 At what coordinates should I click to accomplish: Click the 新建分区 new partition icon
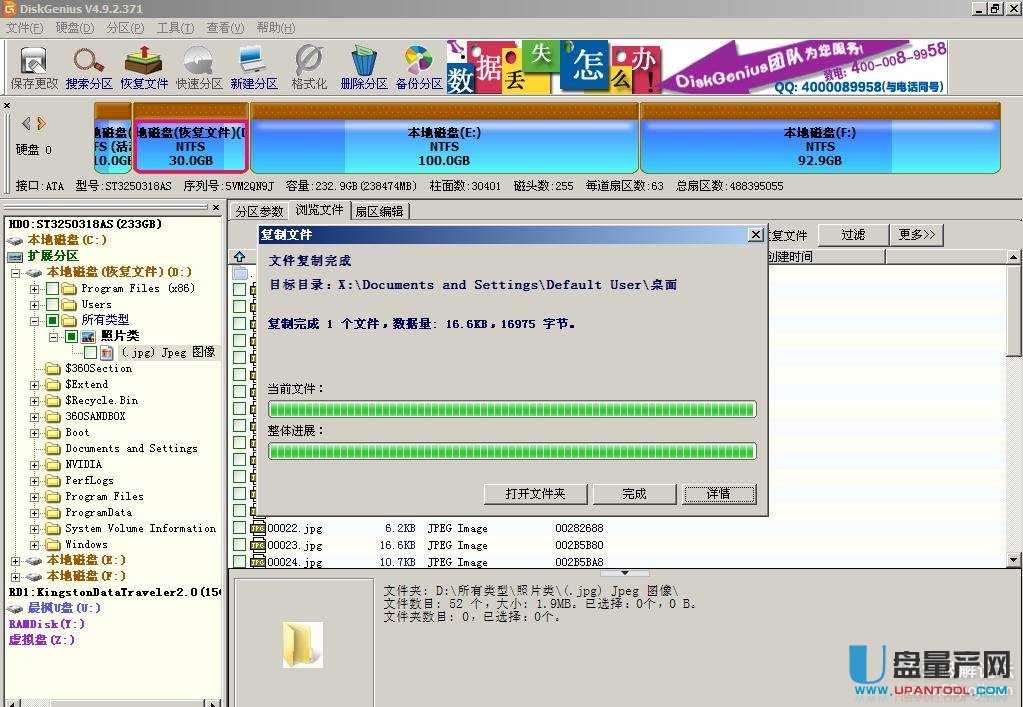(254, 66)
